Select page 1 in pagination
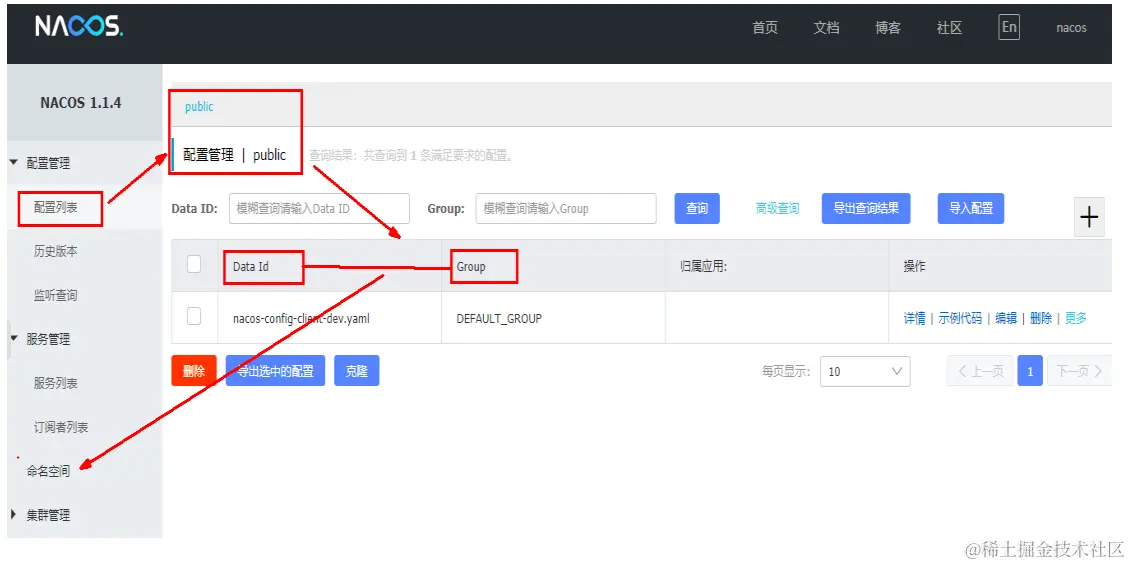1131x566 pixels. (1030, 371)
